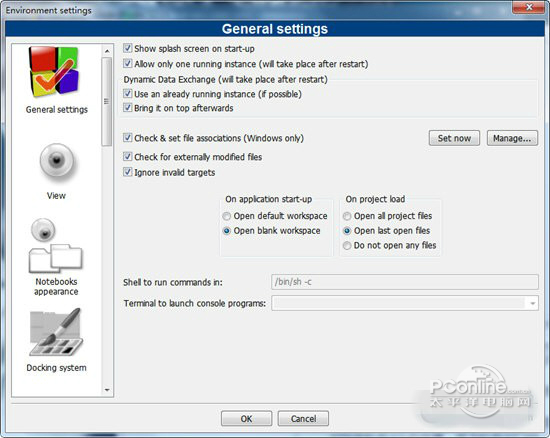The width and height of the screenshot is (550, 438).
Task: Toggle Use an already running instance
Action: coord(128,94)
